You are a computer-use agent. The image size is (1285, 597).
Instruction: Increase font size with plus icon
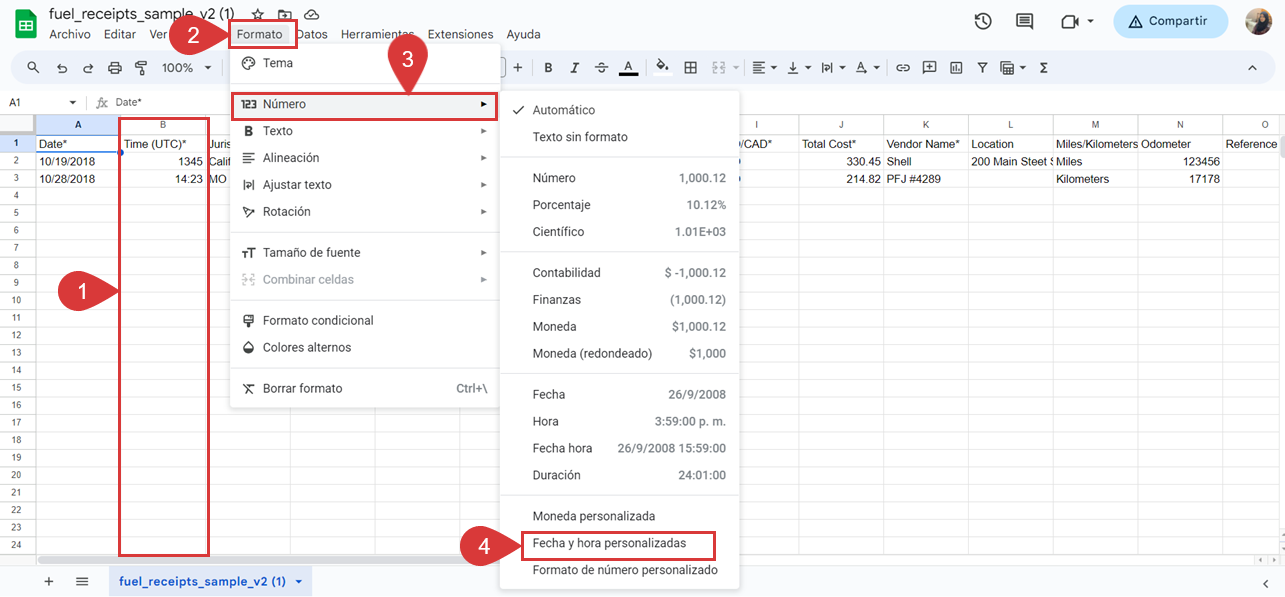point(518,68)
